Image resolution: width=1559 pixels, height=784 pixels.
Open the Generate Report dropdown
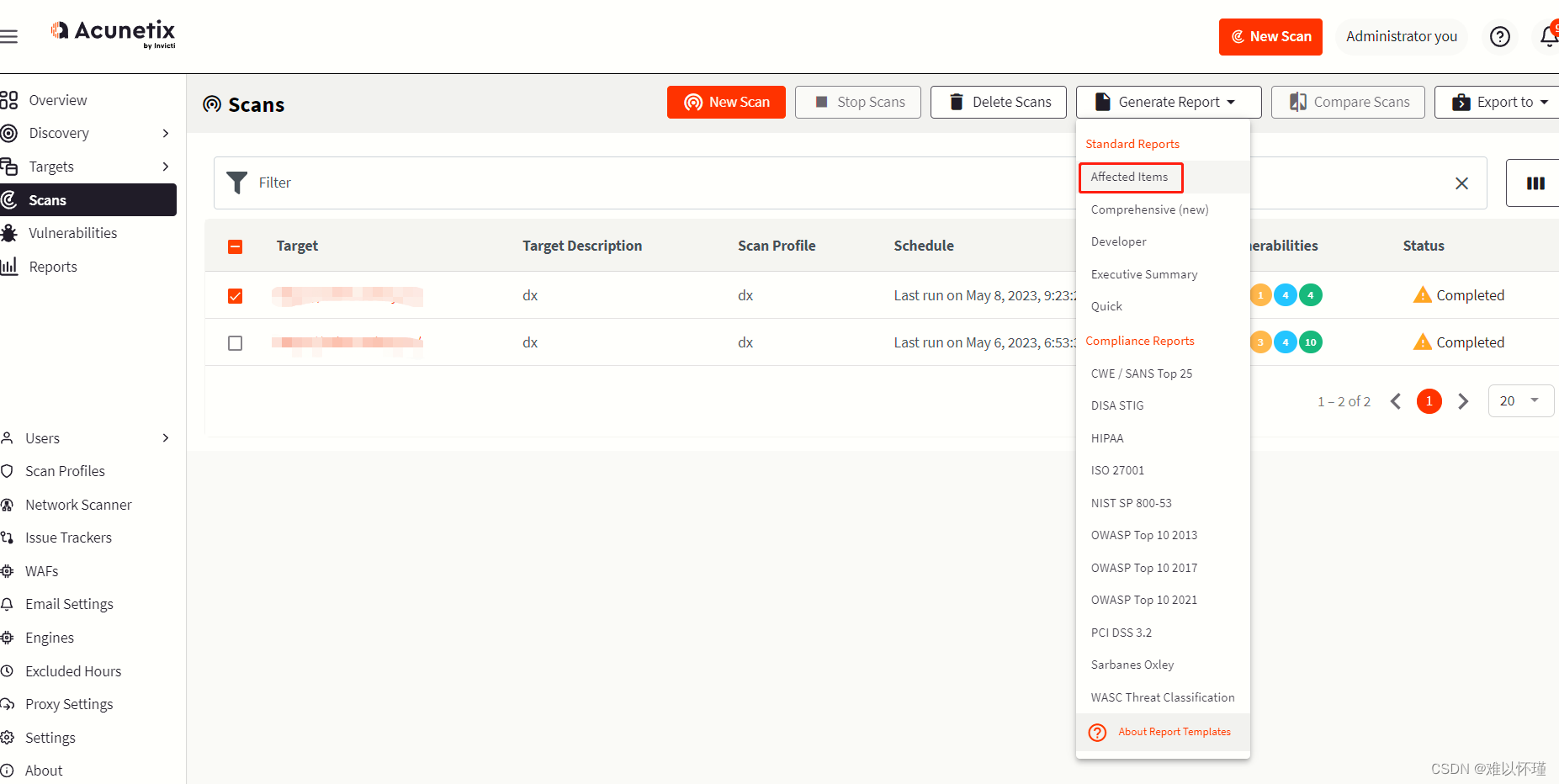(x=1169, y=102)
